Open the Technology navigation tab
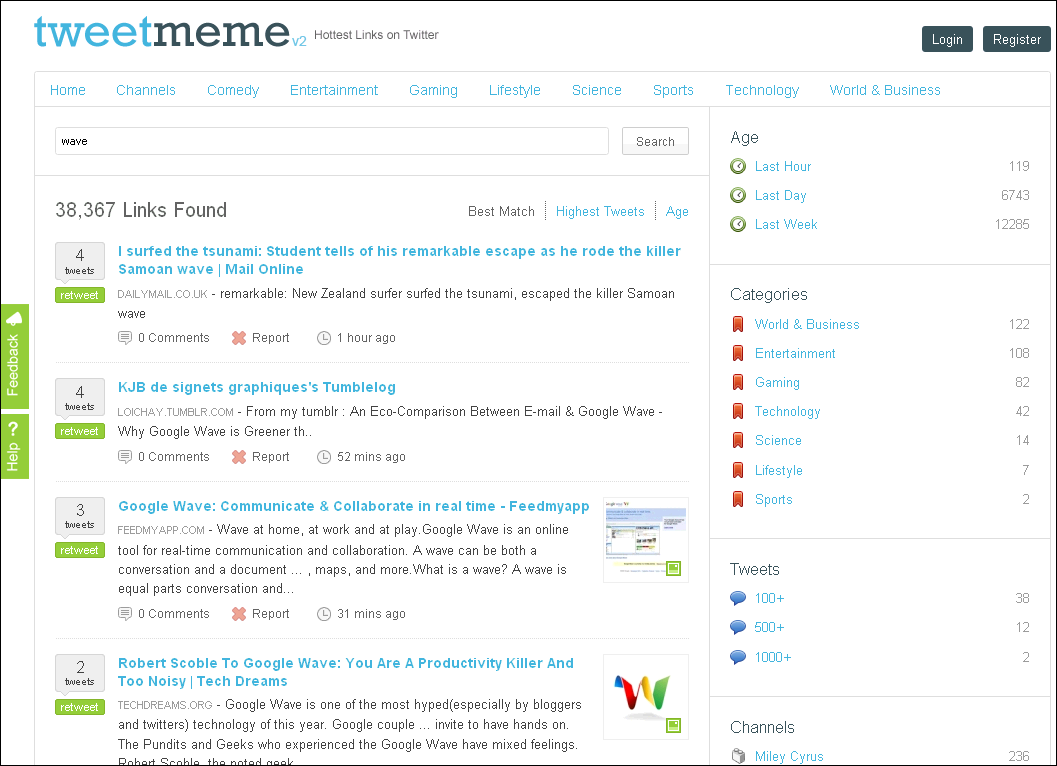 click(x=762, y=90)
